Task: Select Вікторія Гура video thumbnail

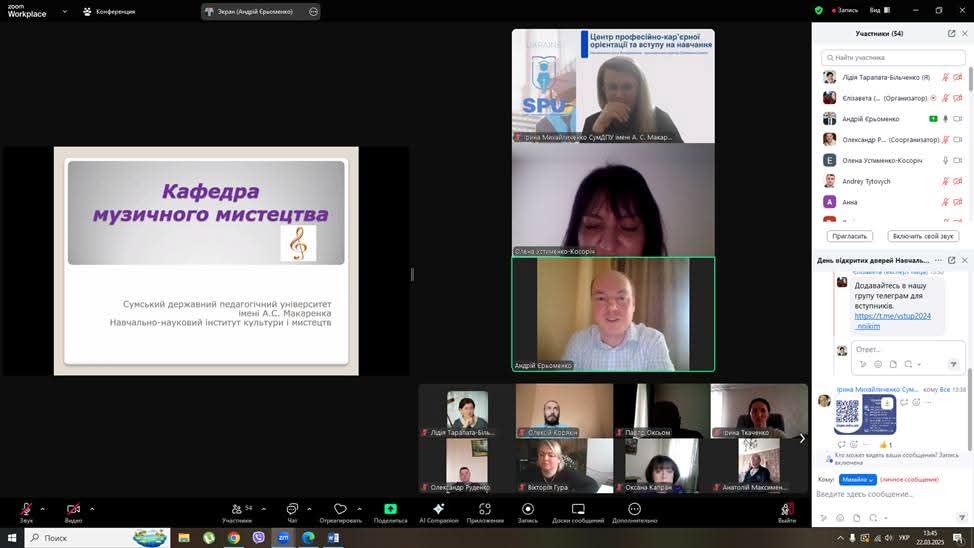Action: click(x=564, y=466)
